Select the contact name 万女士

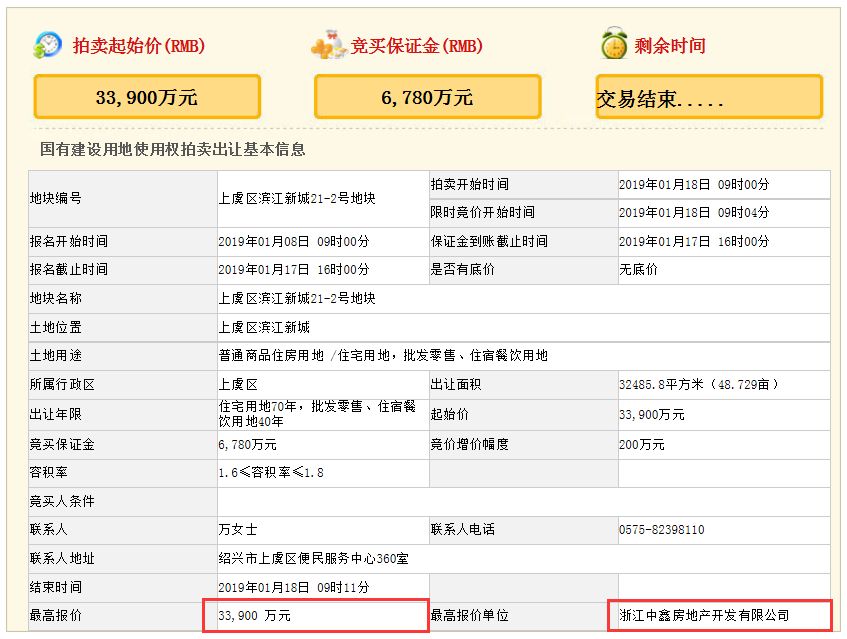click(x=238, y=529)
